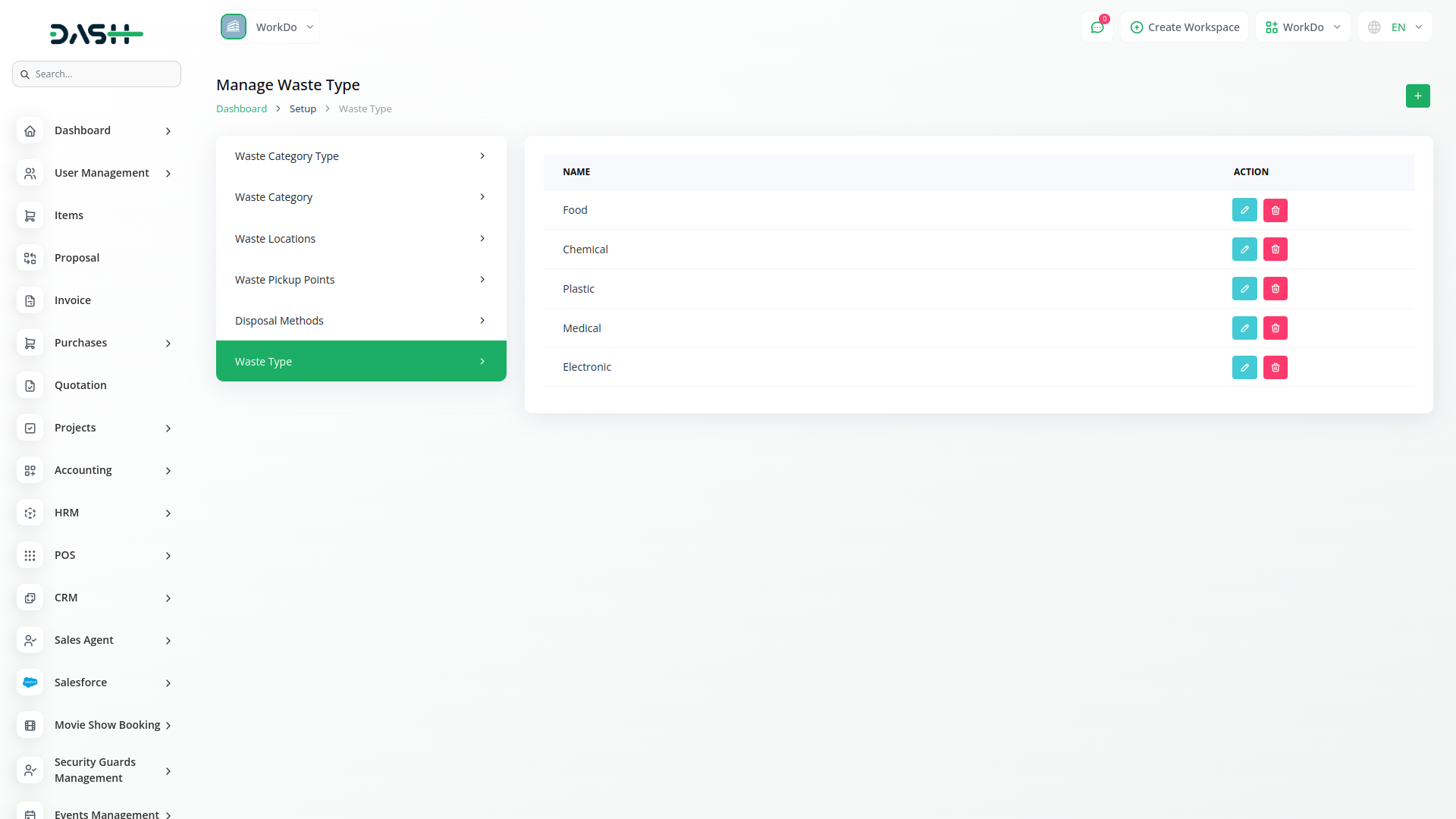Delete the Plastic waste type

pos(1276,289)
